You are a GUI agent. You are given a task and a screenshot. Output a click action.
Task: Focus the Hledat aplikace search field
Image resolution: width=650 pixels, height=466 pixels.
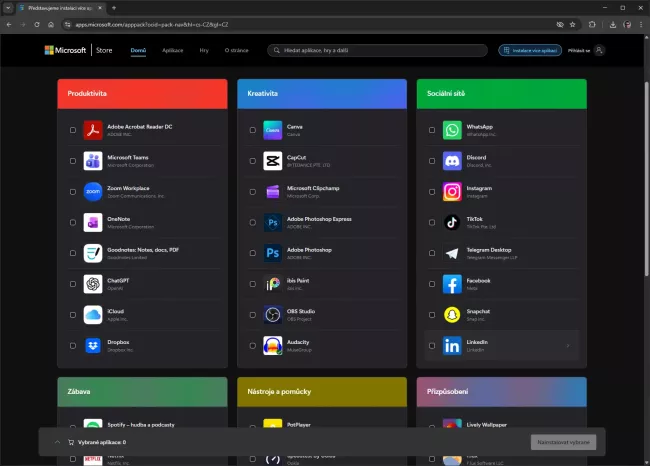(x=377, y=50)
